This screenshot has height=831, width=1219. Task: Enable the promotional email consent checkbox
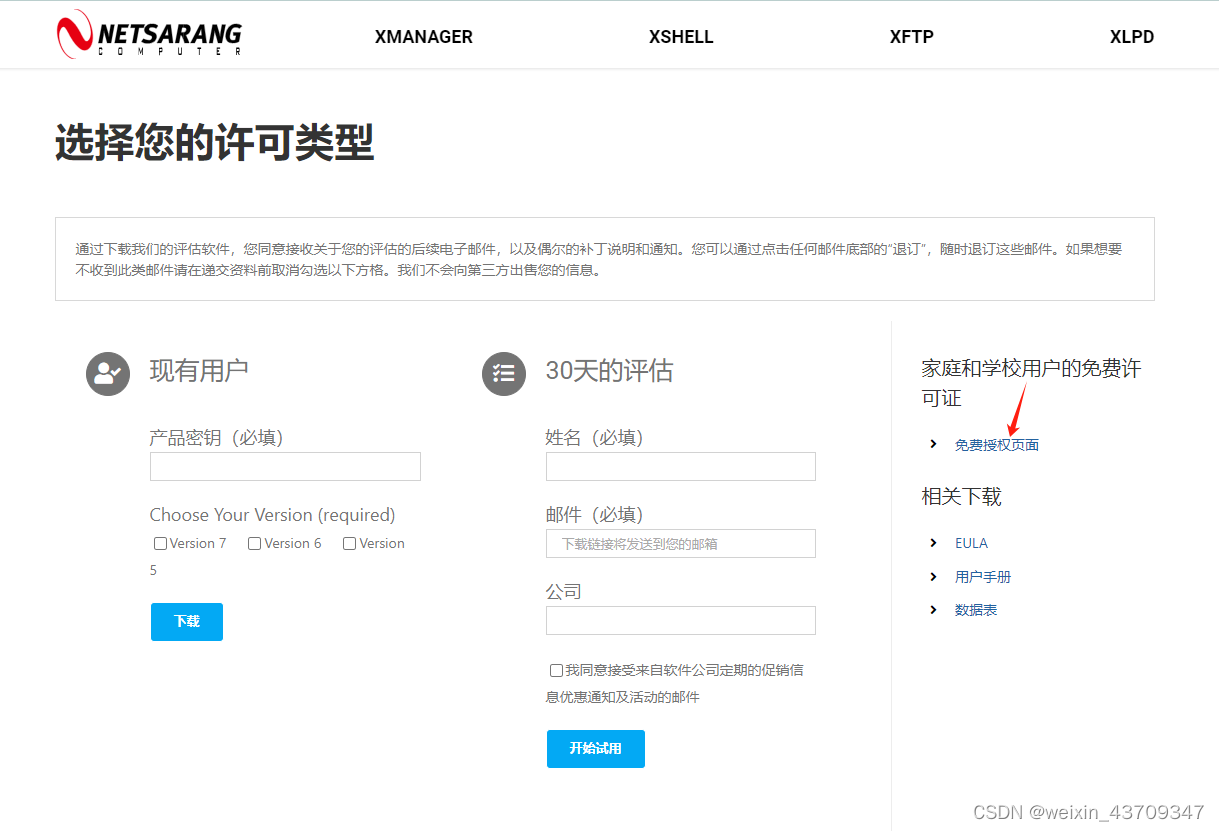tap(556, 670)
